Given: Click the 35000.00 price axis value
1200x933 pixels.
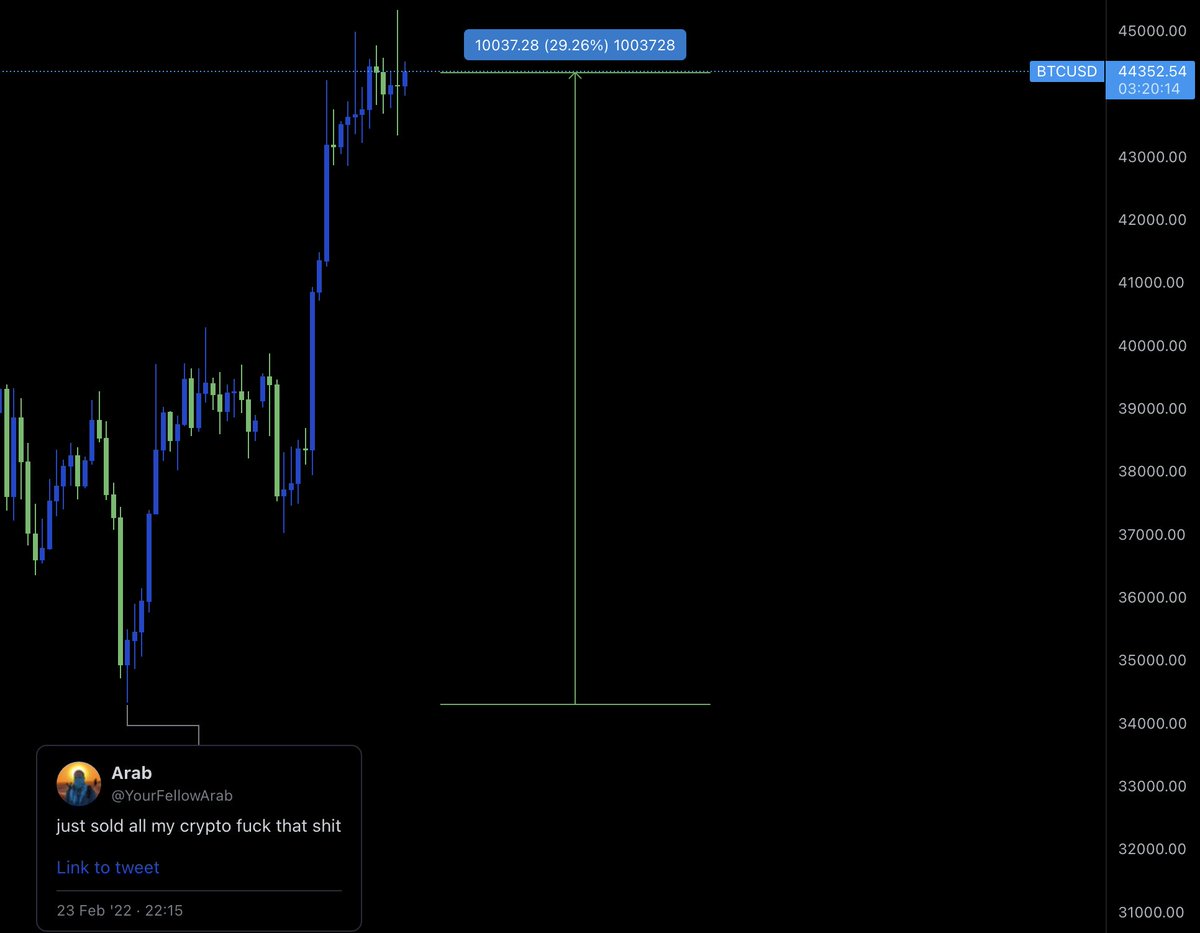Looking at the screenshot, I should point(1152,660).
